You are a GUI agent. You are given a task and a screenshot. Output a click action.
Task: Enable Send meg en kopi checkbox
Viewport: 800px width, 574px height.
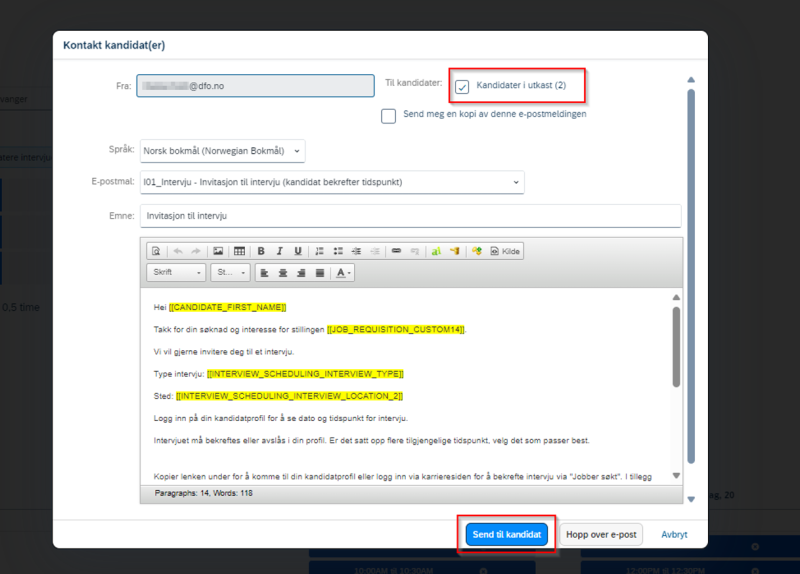(388, 116)
